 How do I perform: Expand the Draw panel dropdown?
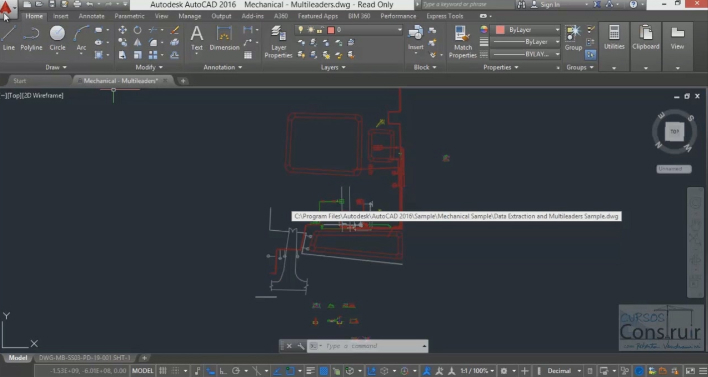click(x=56, y=67)
